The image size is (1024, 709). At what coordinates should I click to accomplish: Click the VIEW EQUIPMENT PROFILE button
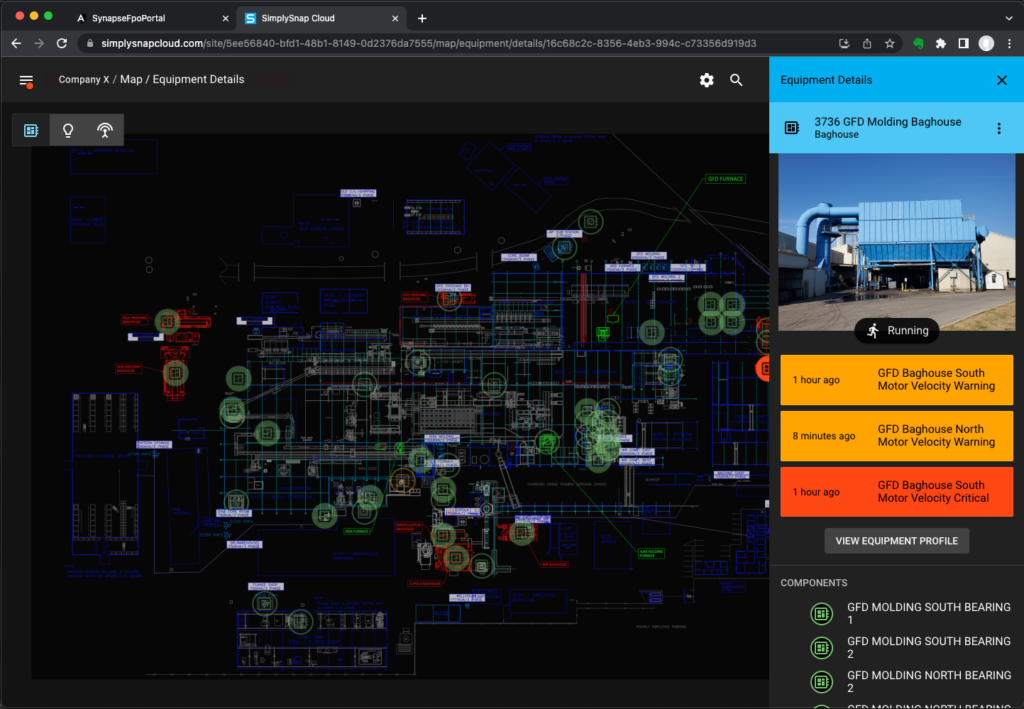pyautogui.click(x=896, y=540)
